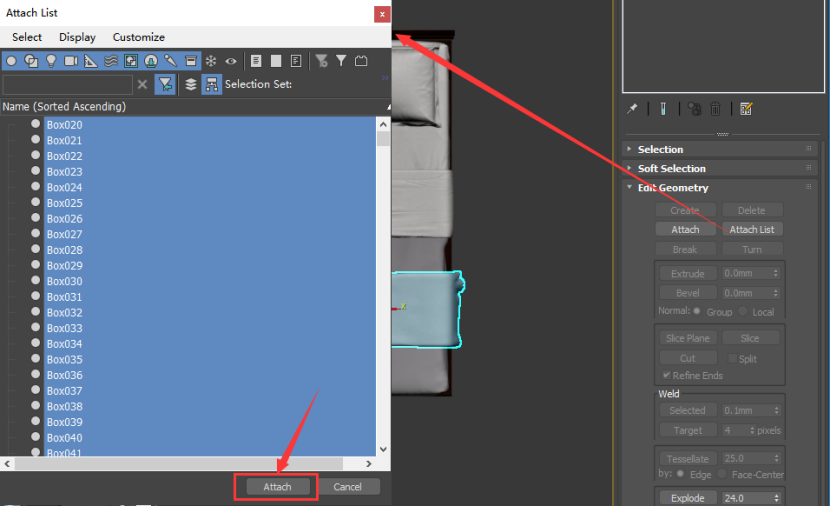Switch to Sort by Hierarchy view
831x506 pixels.
point(211,84)
